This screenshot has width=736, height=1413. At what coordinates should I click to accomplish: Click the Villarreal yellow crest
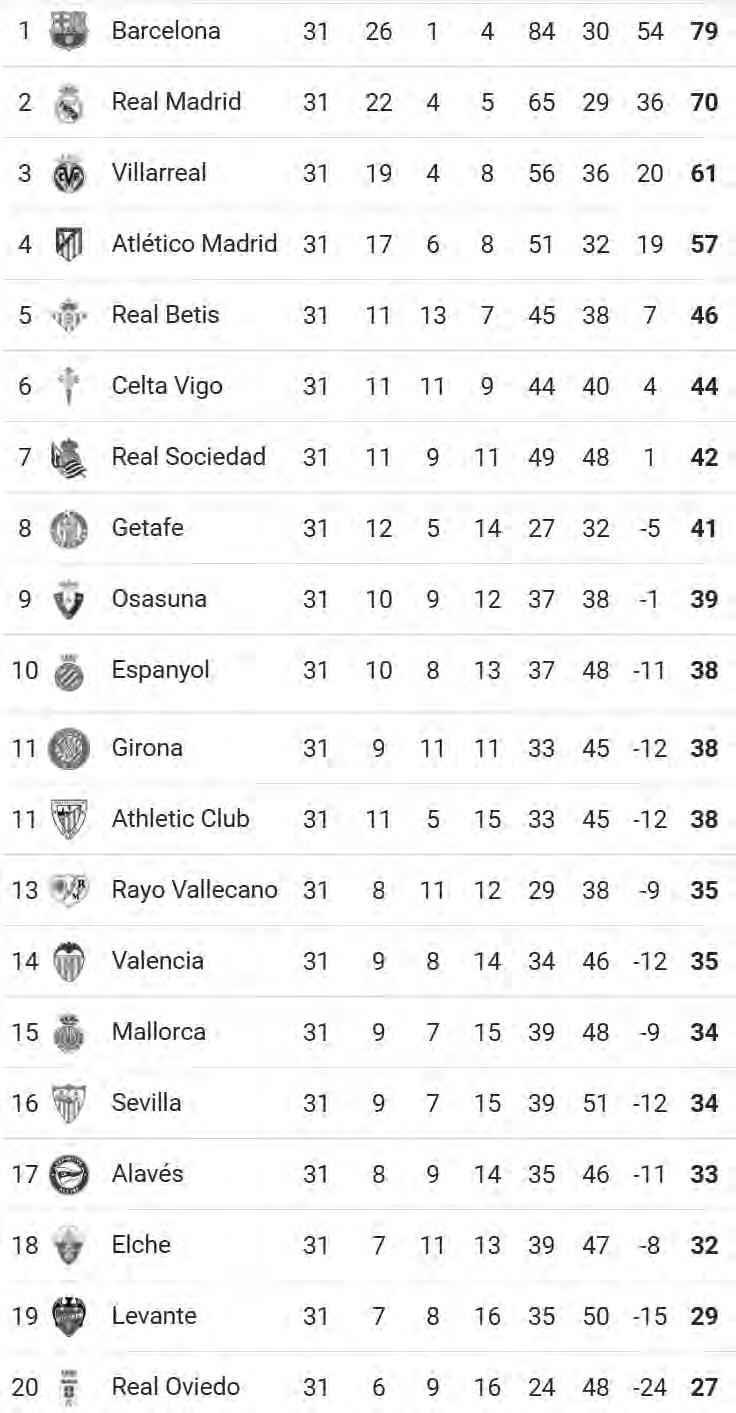[69, 173]
